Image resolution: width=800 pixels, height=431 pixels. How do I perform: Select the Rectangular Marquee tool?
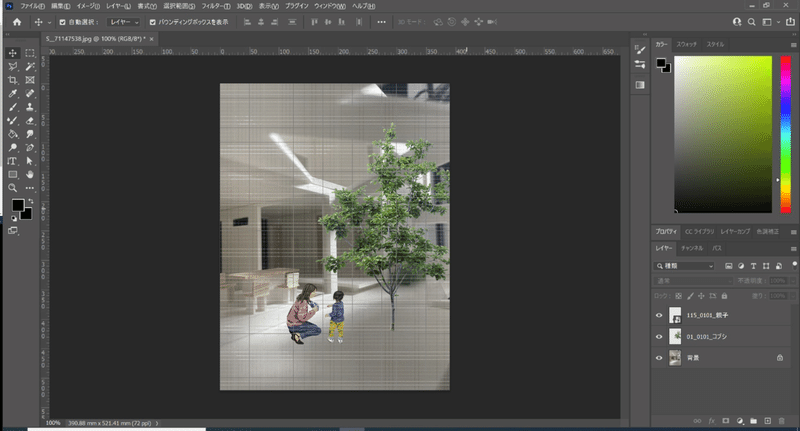click(x=30, y=53)
